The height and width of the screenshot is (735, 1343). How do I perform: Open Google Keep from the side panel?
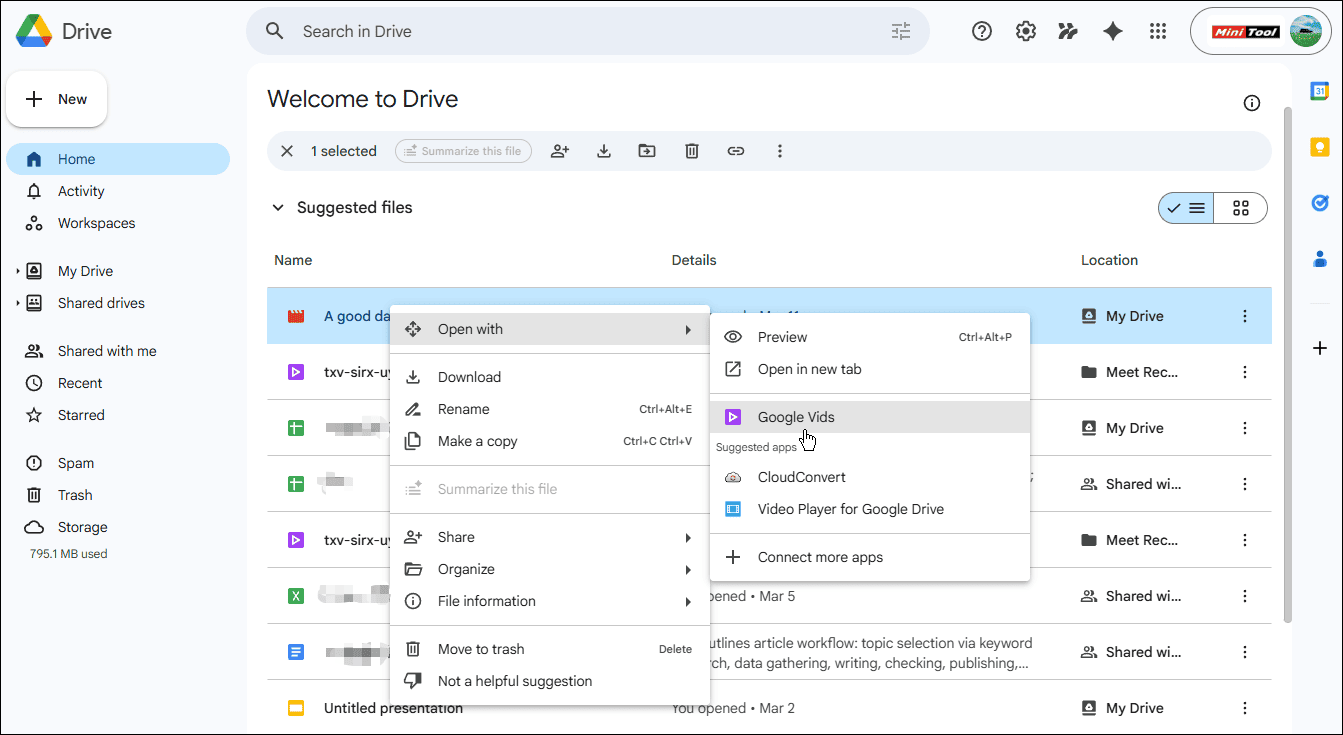1319,146
